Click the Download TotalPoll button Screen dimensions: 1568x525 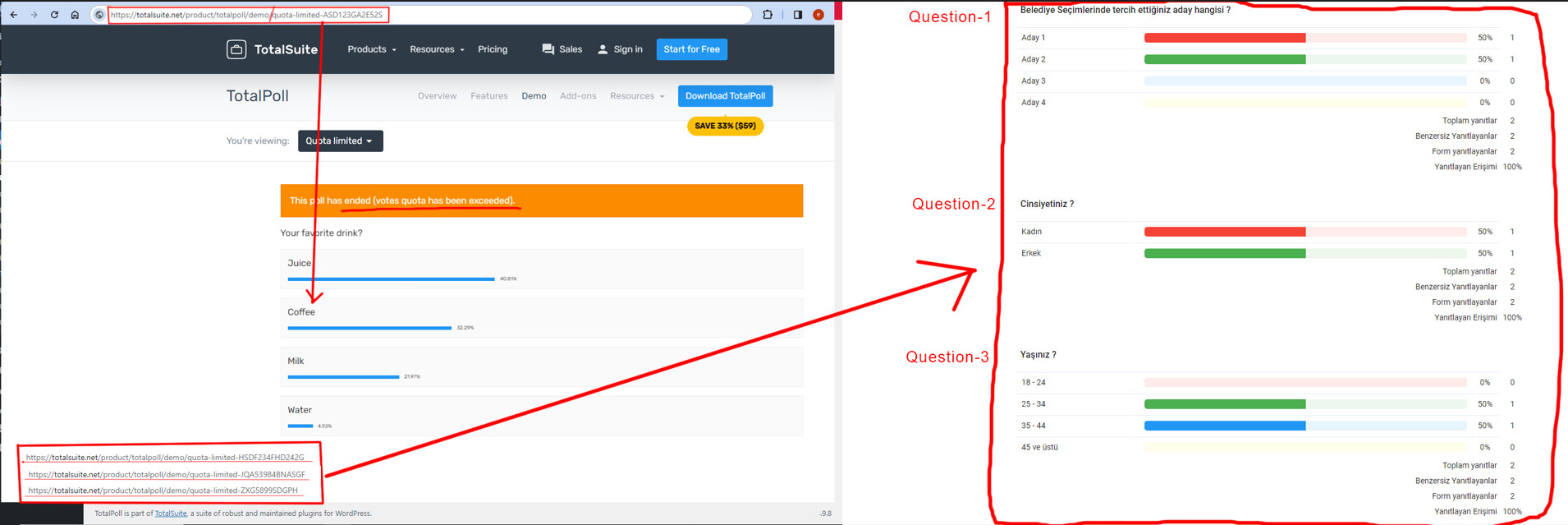point(725,96)
